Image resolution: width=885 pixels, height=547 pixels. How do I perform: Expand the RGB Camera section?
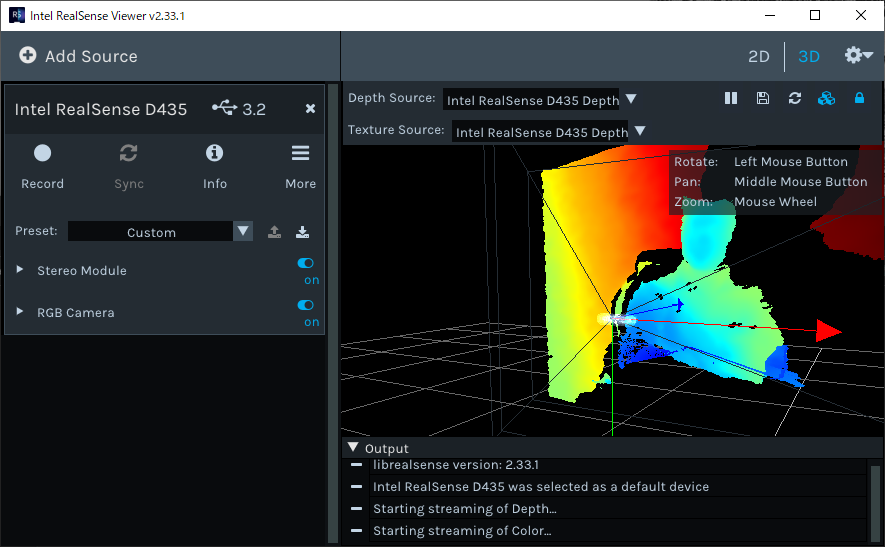pos(20,311)
